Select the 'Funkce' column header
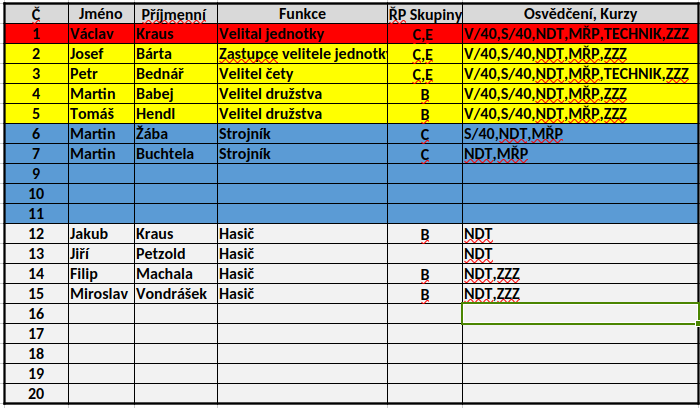 [302, 14]
